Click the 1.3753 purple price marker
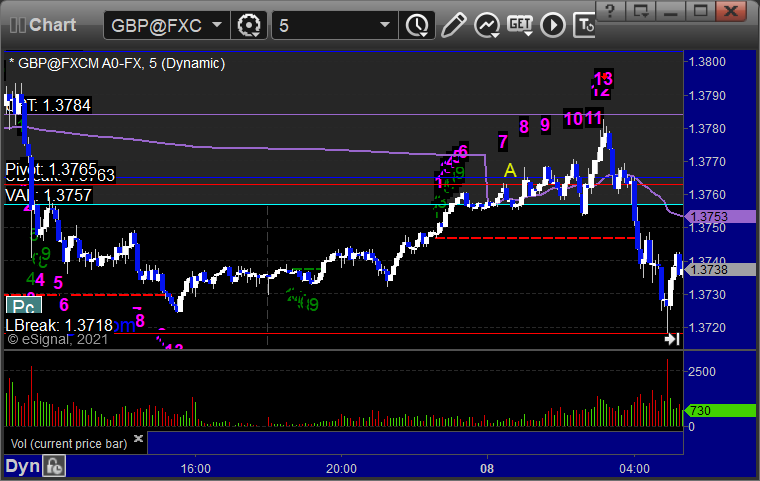Viewport: 760px width, 481px height. tap(722, 216)
